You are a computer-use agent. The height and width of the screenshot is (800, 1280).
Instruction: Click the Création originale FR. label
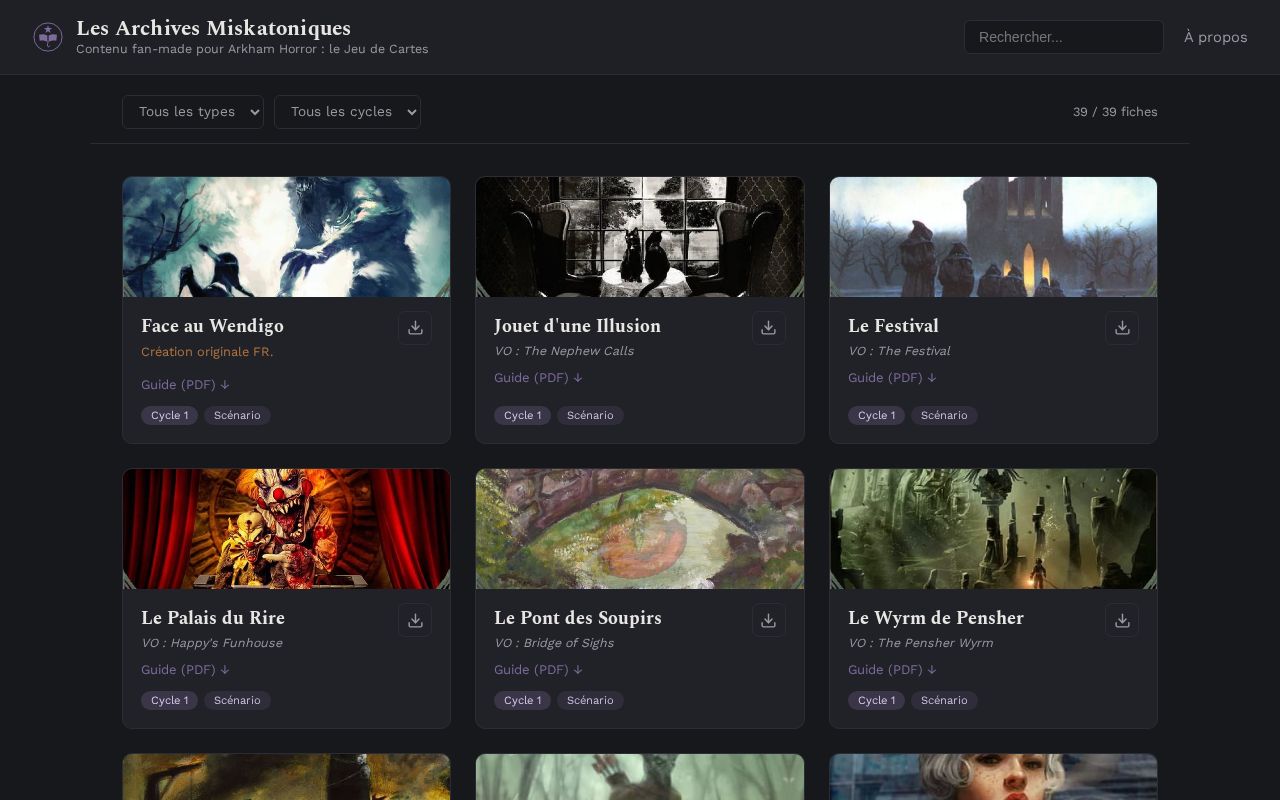click(207, 352)
